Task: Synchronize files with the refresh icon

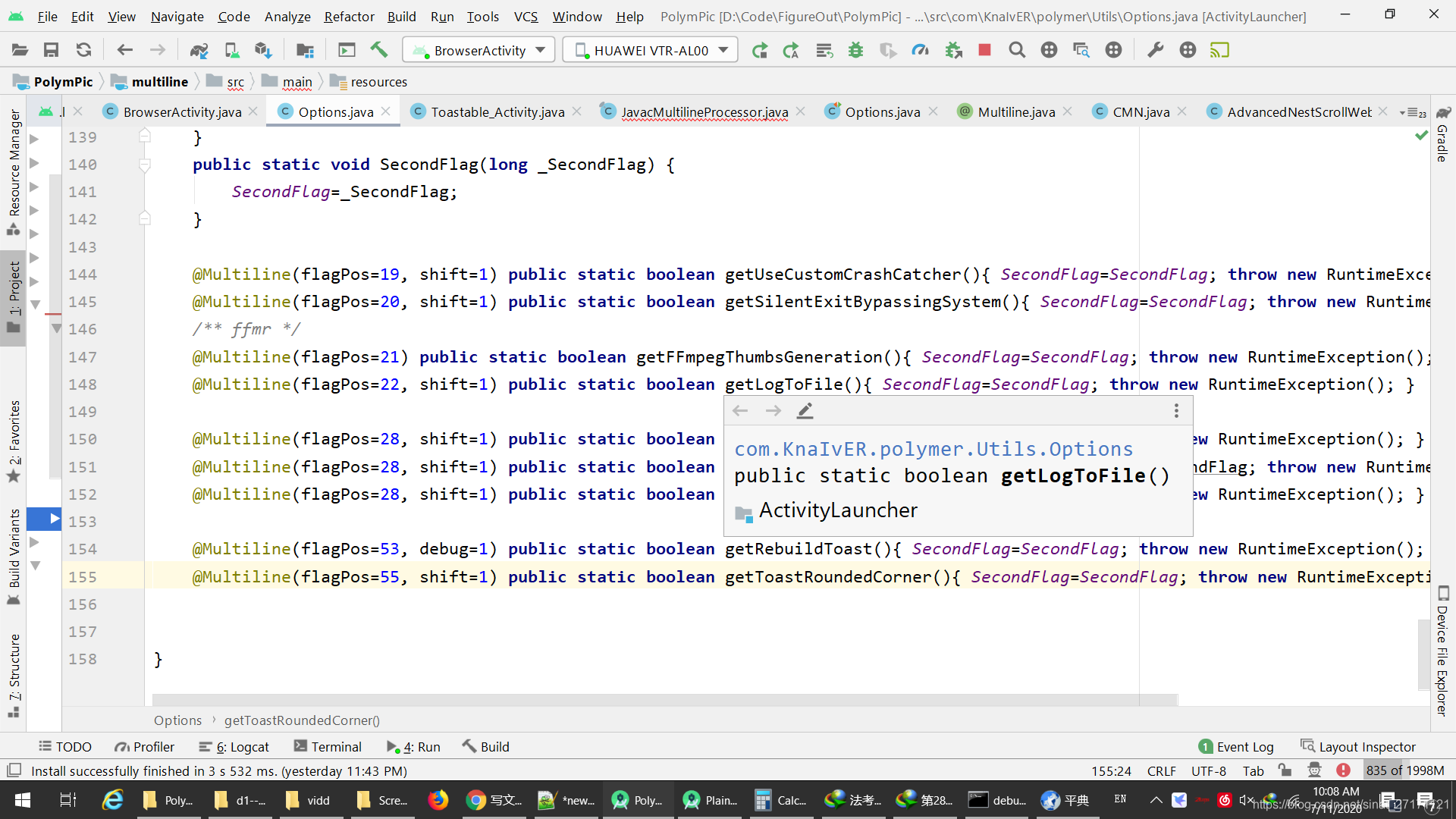Action: click(x=83, y=50)
